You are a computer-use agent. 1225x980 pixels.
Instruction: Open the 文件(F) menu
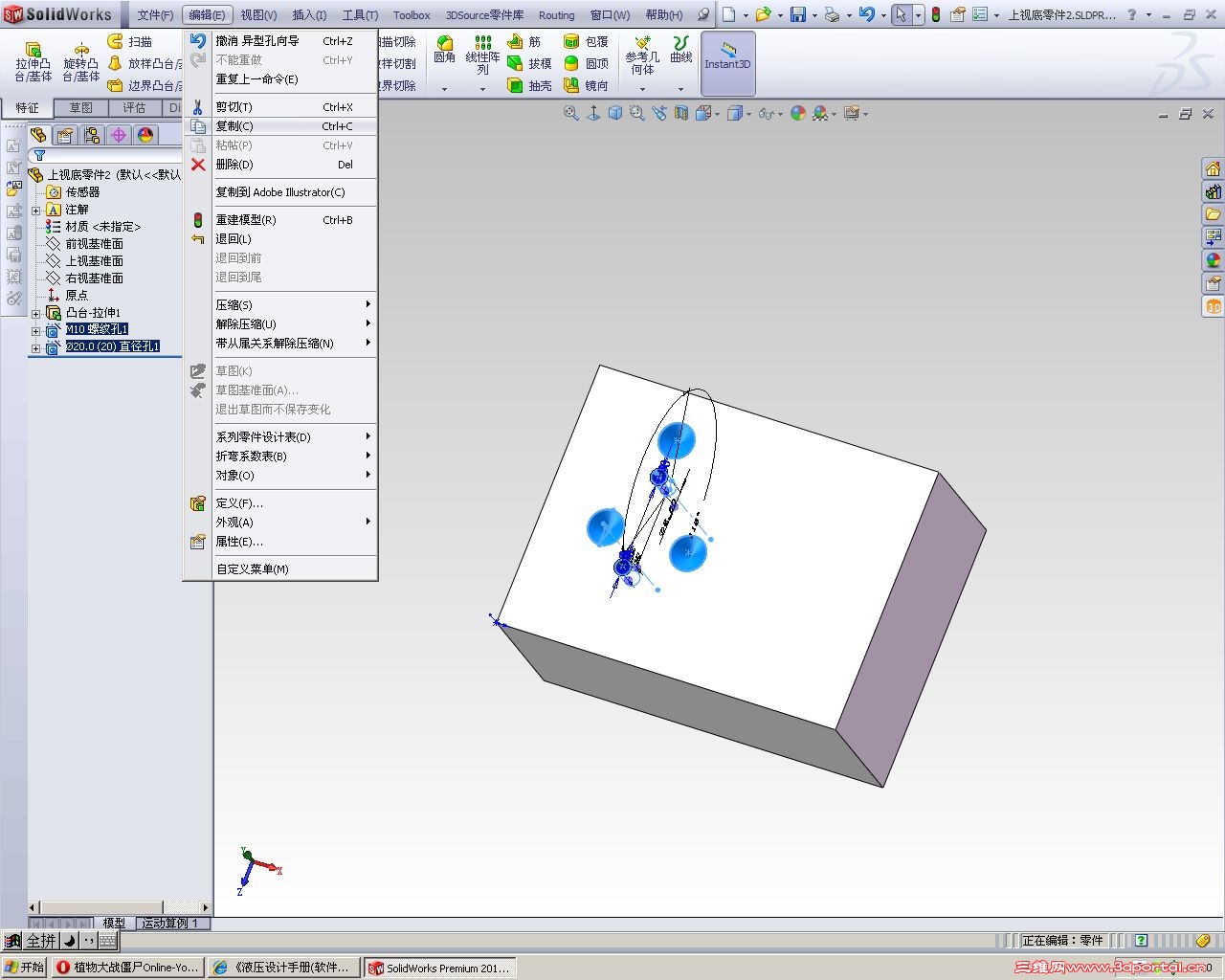tap(155, 15)
